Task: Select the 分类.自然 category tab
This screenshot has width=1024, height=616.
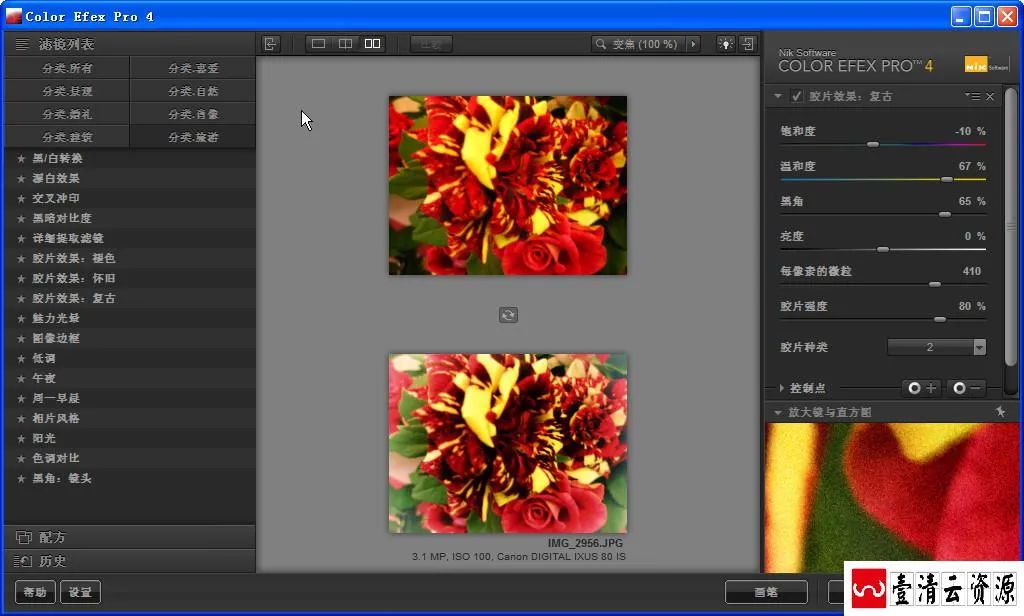Action: click(x=193, y=91)
